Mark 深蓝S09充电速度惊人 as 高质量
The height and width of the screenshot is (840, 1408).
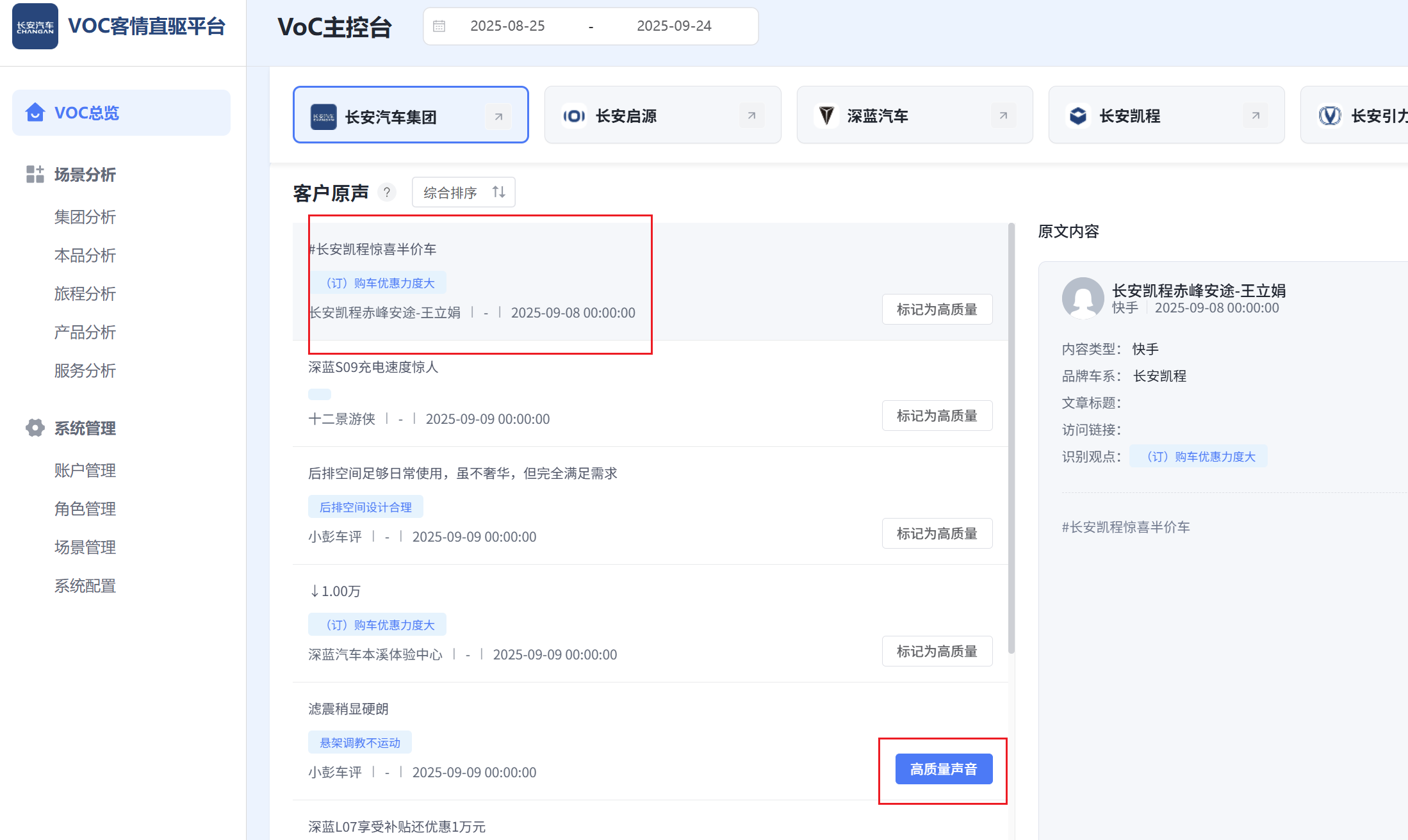click(x=937, y=416)
